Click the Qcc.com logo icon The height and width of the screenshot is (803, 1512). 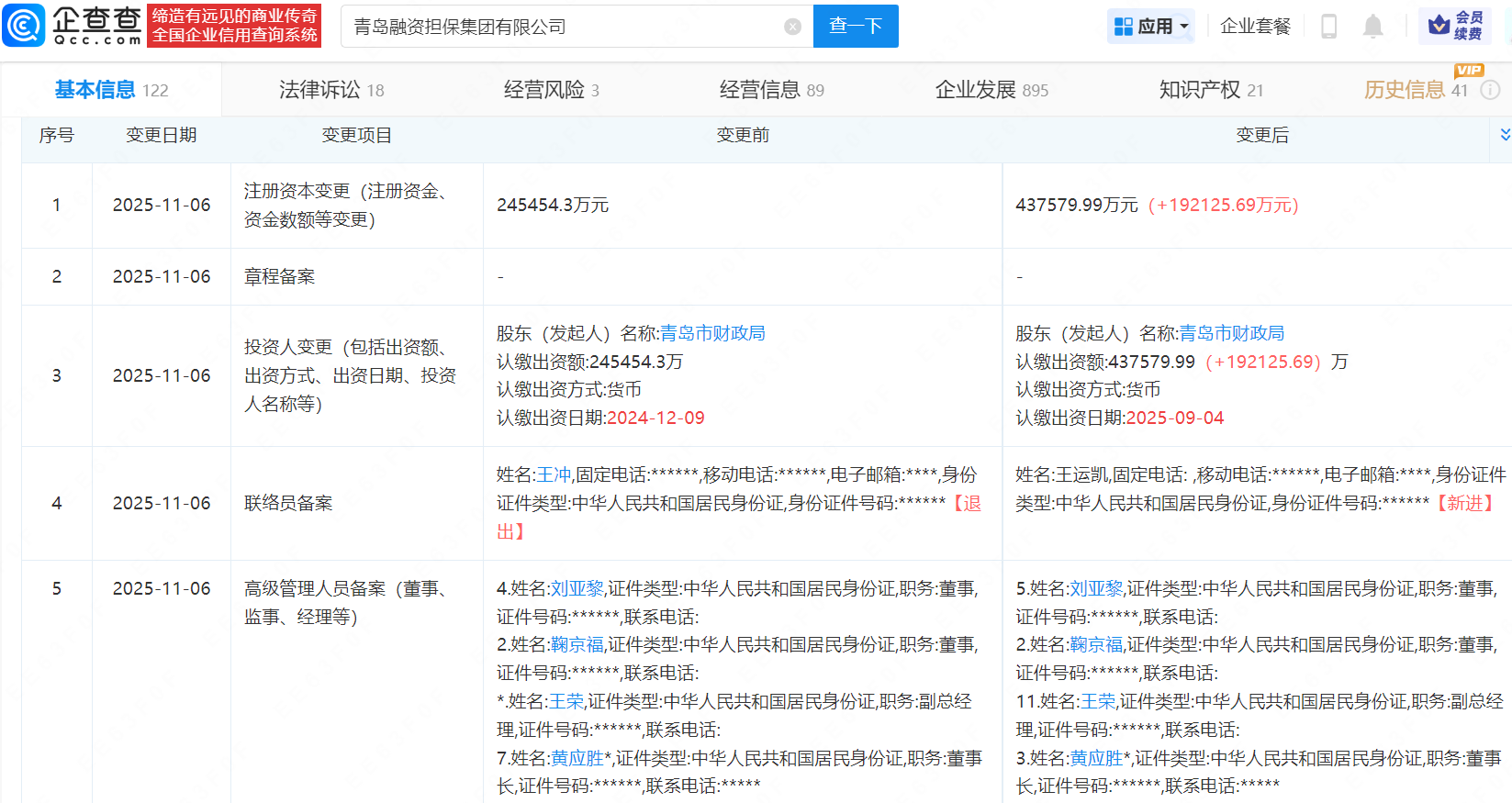pyautogui.click(x=24, y=25)
